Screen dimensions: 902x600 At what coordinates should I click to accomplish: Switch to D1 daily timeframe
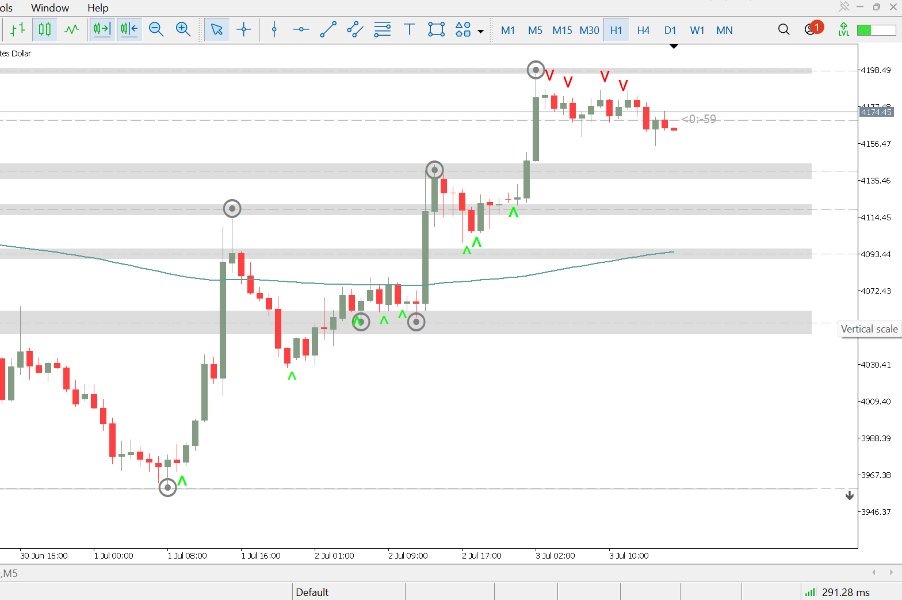tap(670, 30)
